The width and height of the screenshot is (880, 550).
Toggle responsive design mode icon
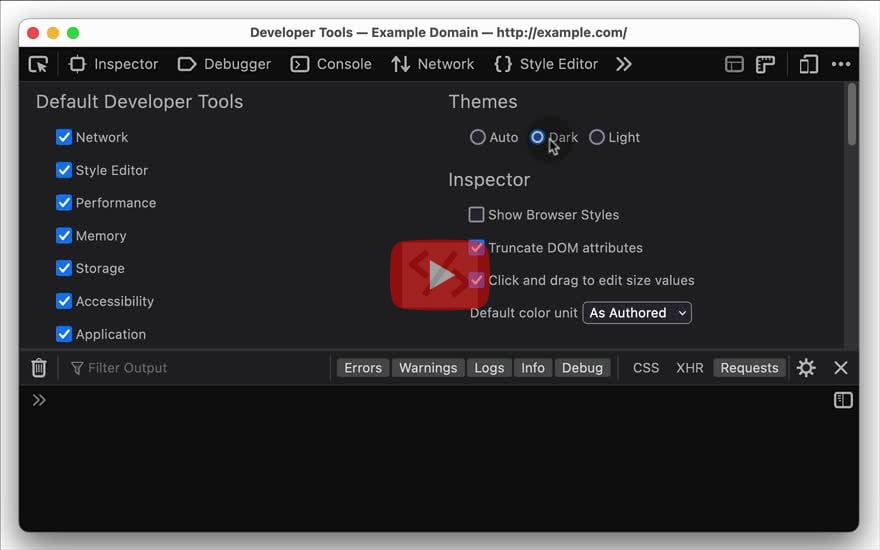pyautogui.click(x=809, y=65)
